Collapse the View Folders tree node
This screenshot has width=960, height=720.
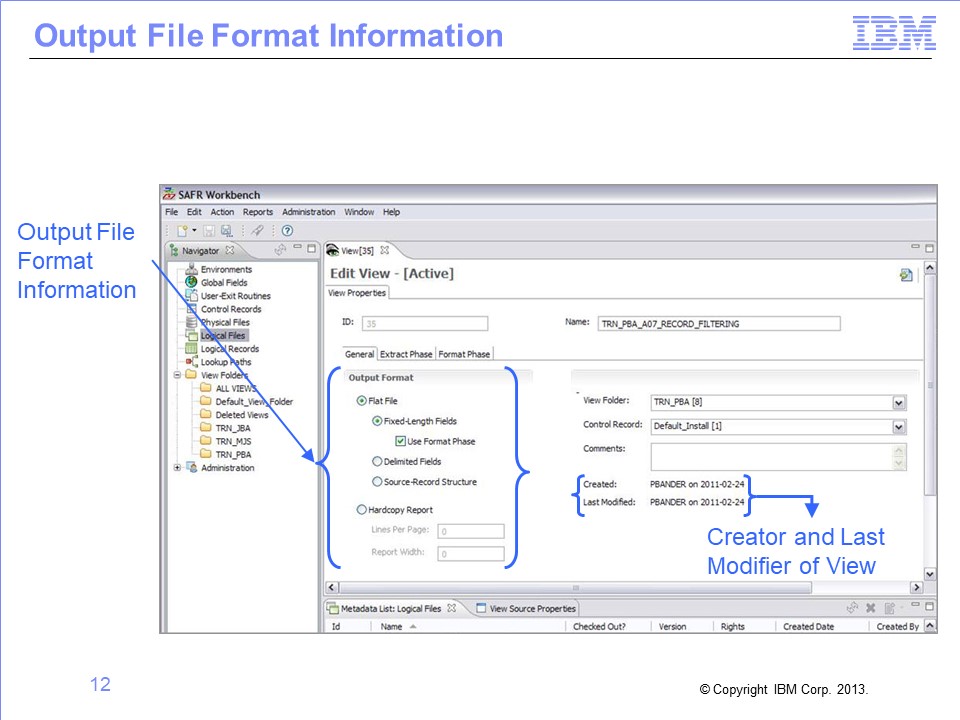click(177, 375)
